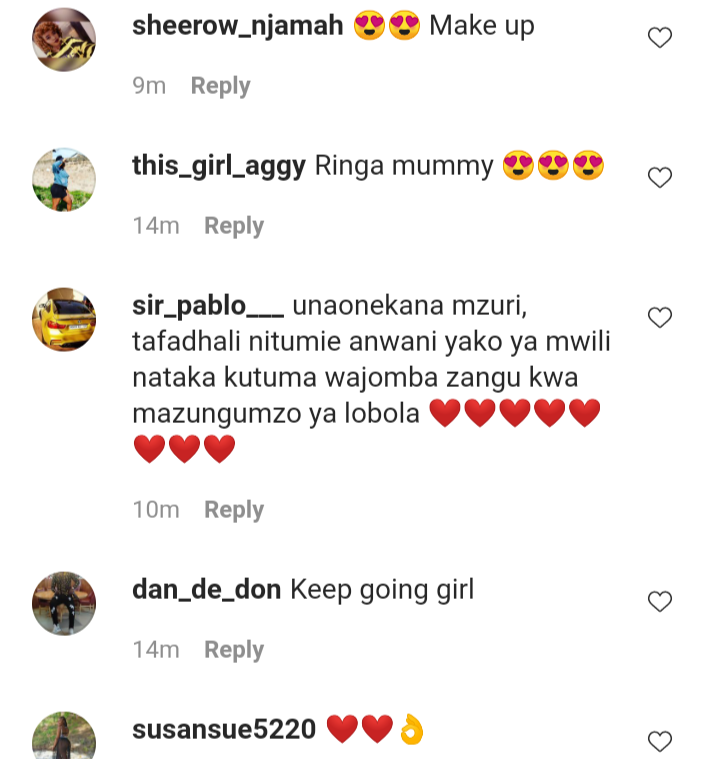720x759 pixels.
Task: Like dan_de_don's Keep going girl comment
Action: [659, 601]
